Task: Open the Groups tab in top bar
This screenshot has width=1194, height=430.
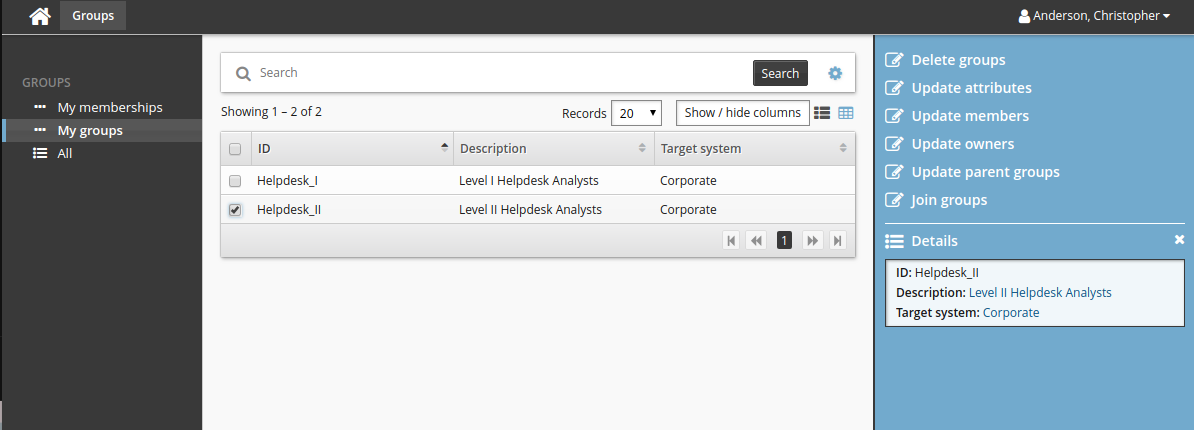Action: tap(93, 15)
